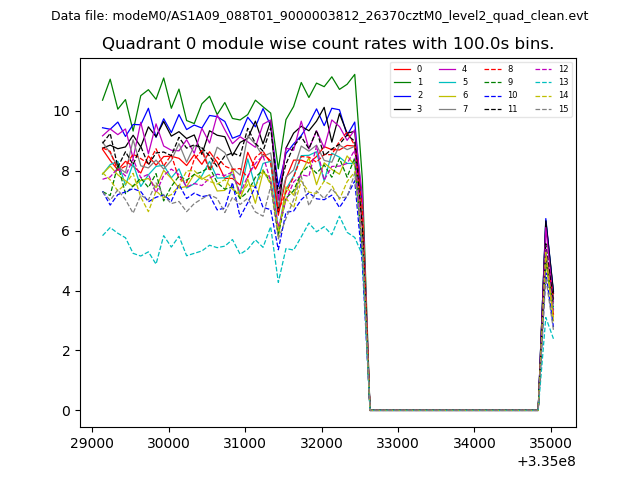Click the x-axis tick label 35000
640x480 pixels.
tap(549, 442)
